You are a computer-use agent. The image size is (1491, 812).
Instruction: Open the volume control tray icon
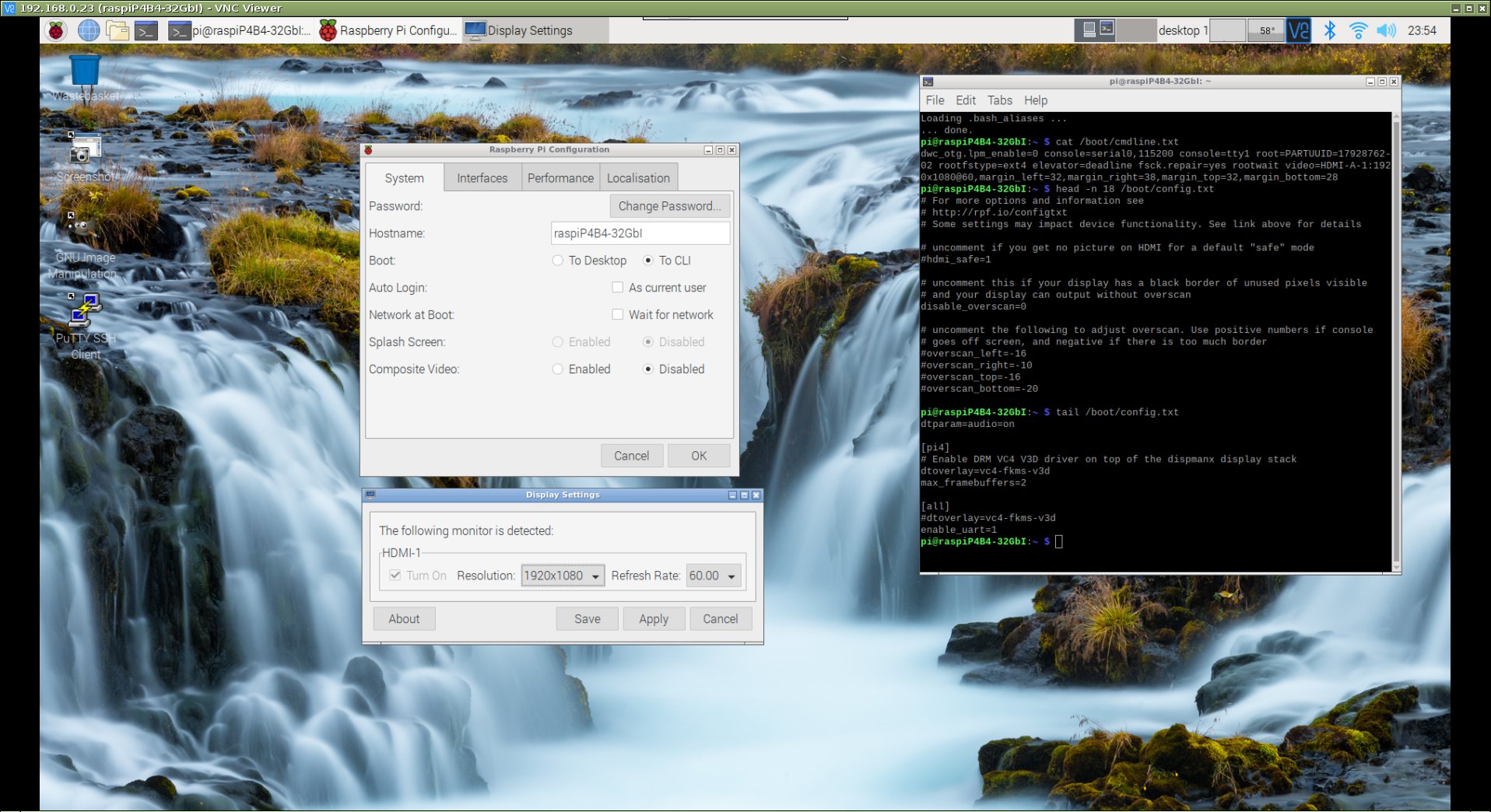click(x=1386, y=31)
